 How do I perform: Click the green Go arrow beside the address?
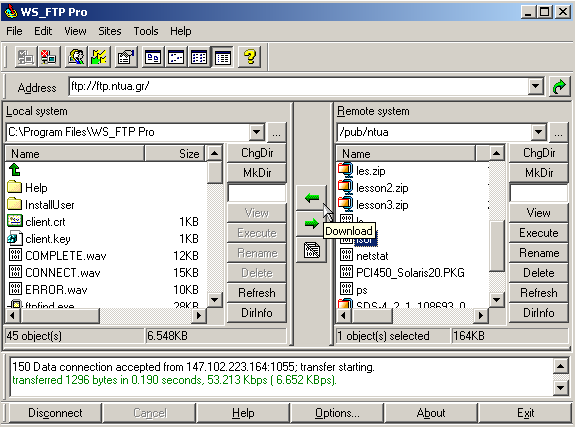point(559,87)
